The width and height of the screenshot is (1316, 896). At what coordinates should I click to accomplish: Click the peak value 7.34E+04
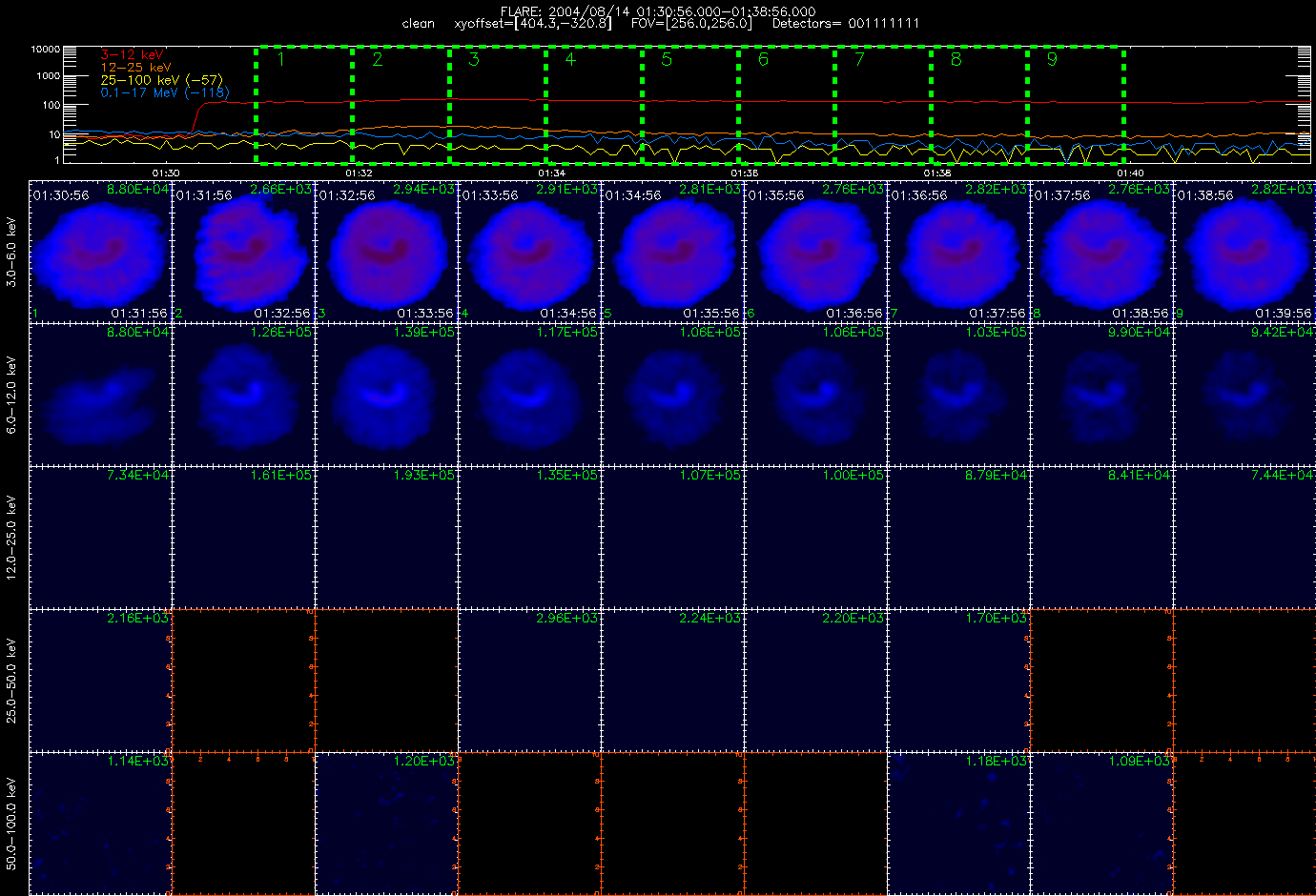[x=138, y=476]
